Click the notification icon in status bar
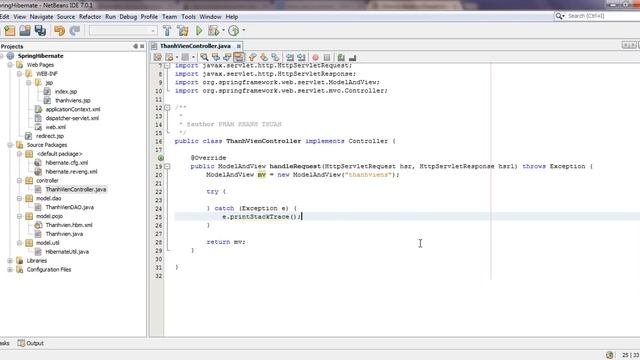The width and height of the screenshot is (640, 360). [x=609, y=355]
